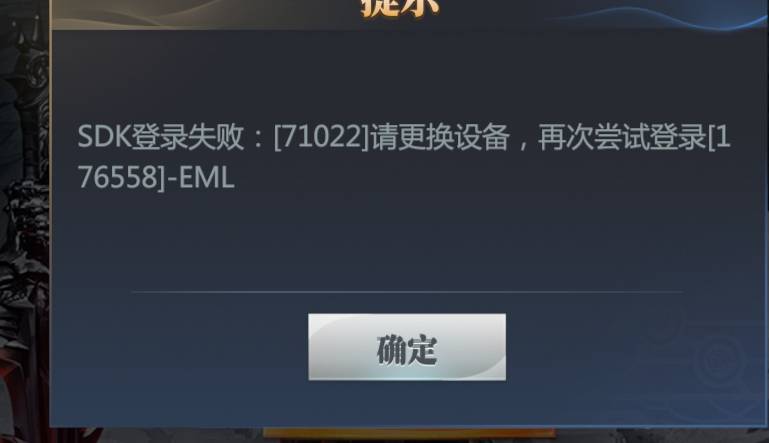Click the 提示 dialog title
This screenshot has width=769, height=443.
pyautogui.click(x=400, y=7)
